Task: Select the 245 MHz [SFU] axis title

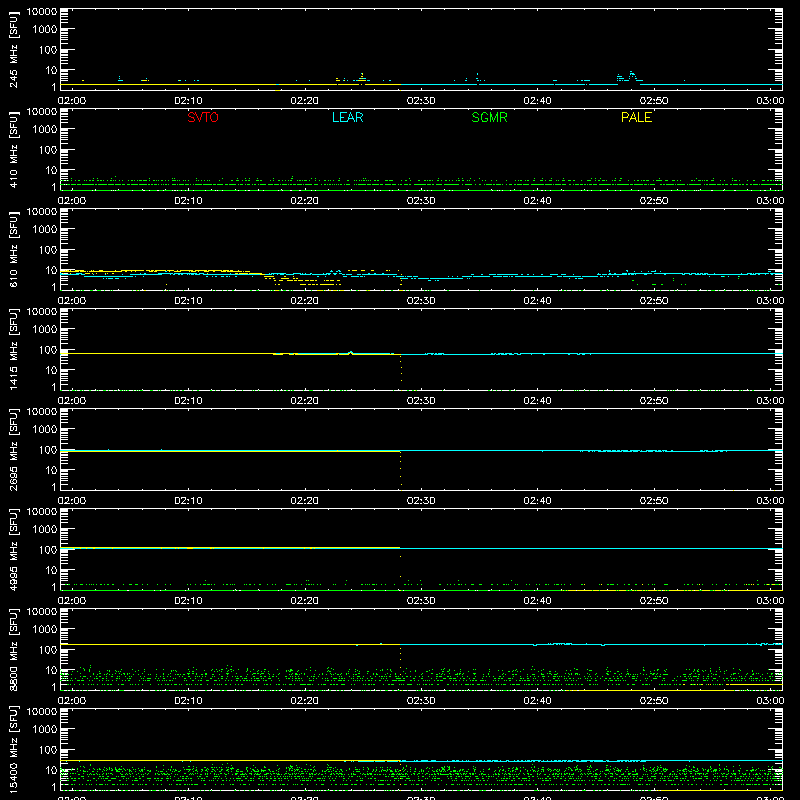Action: point(13,49)
